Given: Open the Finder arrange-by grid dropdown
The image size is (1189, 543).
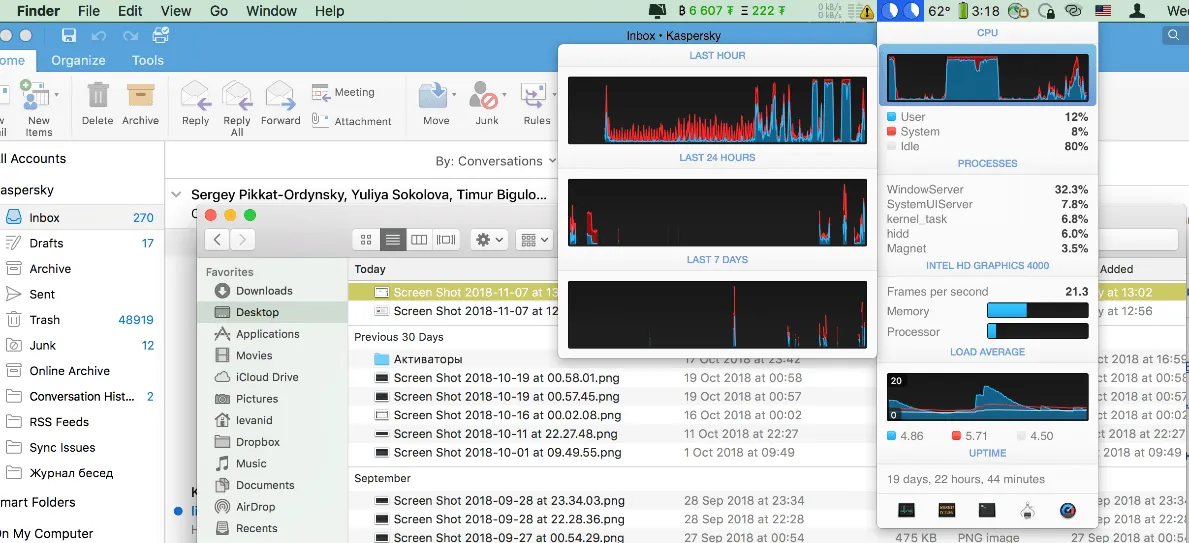Looking at the screenshot, I should click(x=536, y=240).
